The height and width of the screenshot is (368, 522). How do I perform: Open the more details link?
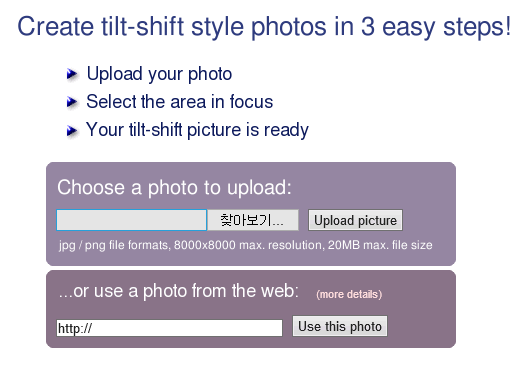coord(349,294)
